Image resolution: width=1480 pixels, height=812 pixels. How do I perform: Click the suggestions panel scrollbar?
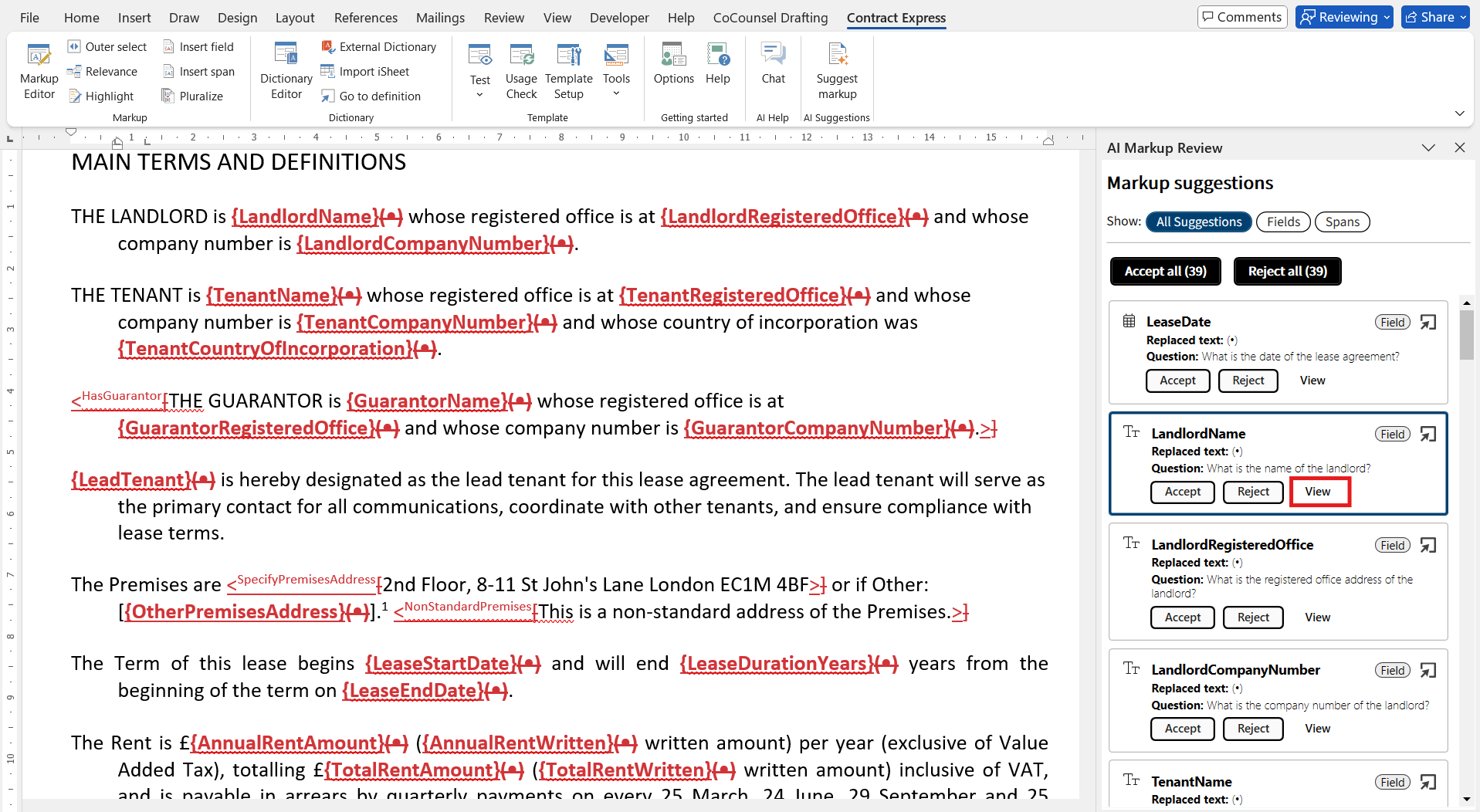[1466, 337]
